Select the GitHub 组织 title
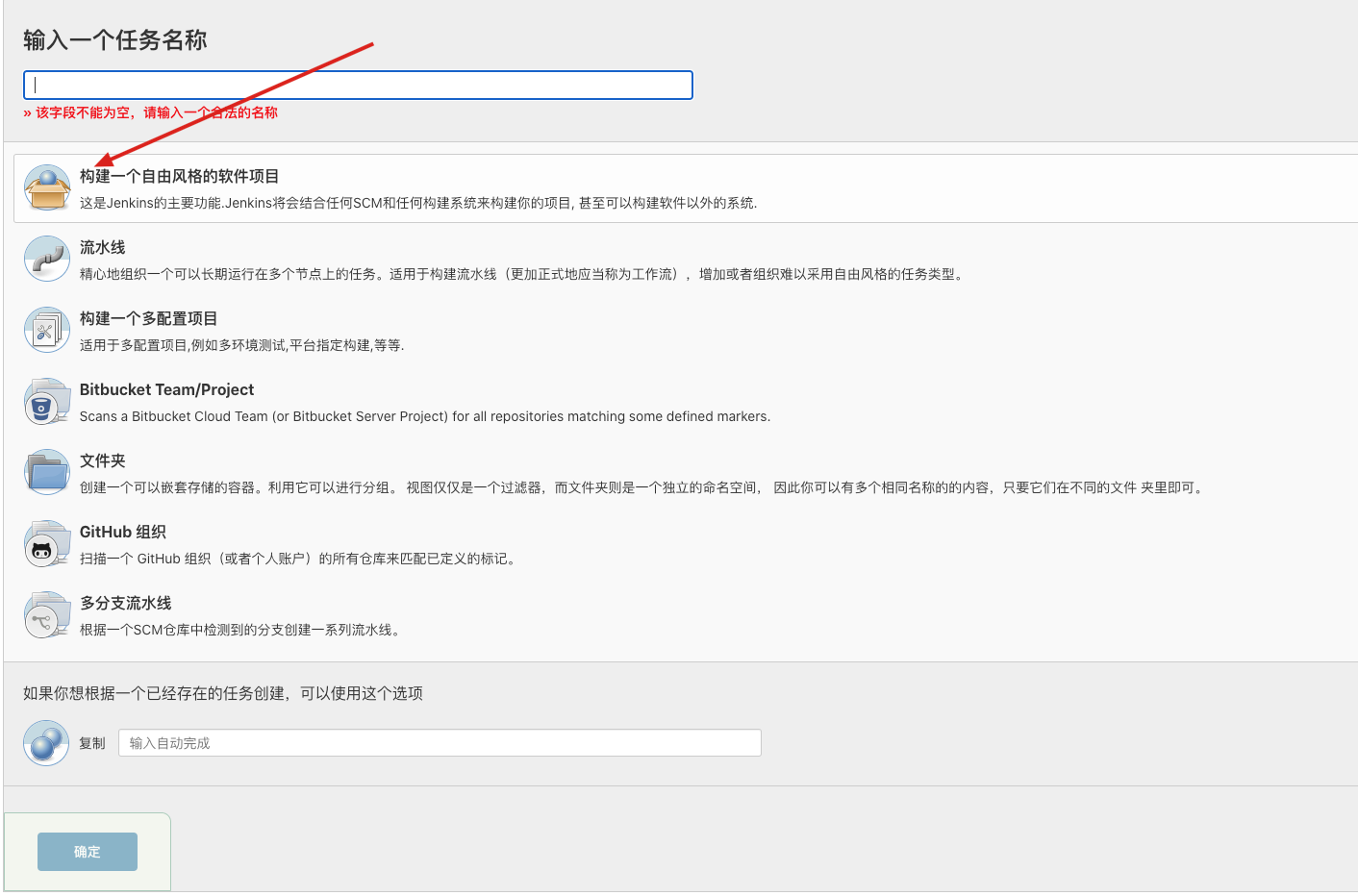The width and height of the screenshot is (1358, 896). pos(123,532)
